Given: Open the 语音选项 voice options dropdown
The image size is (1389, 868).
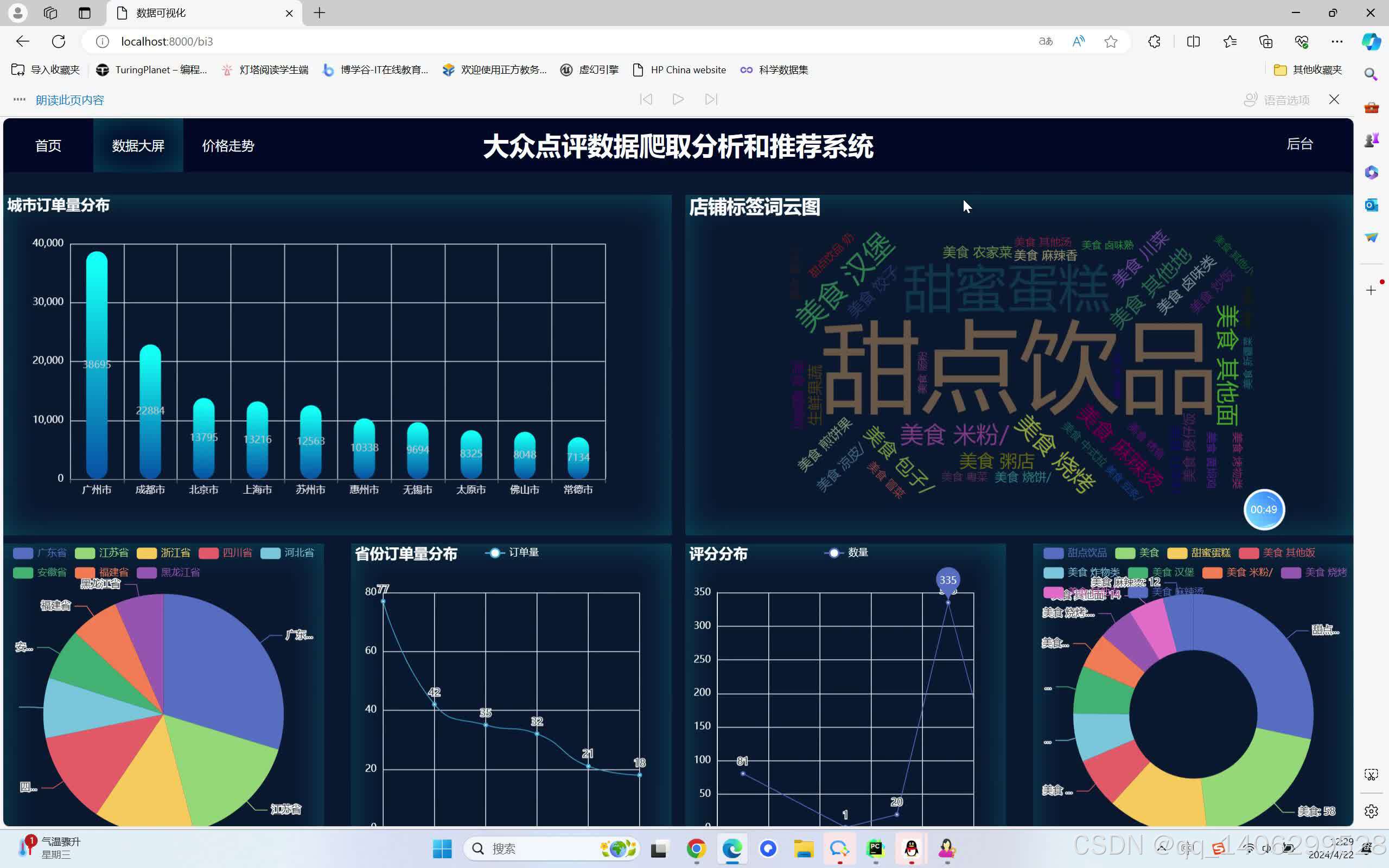Looking at the screenshot, I should point(1277,100).
